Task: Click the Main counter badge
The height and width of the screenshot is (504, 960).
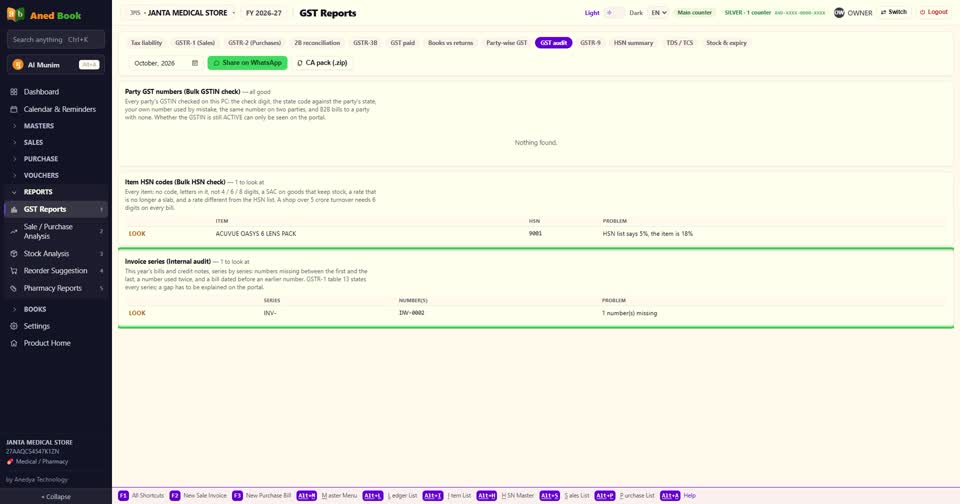Action: [x=694, y=13]
